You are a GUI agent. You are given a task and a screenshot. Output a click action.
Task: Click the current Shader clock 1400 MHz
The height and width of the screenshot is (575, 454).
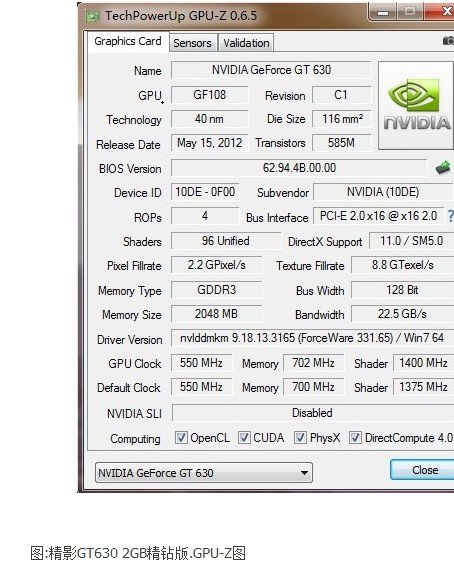click(x=424, y=363)
